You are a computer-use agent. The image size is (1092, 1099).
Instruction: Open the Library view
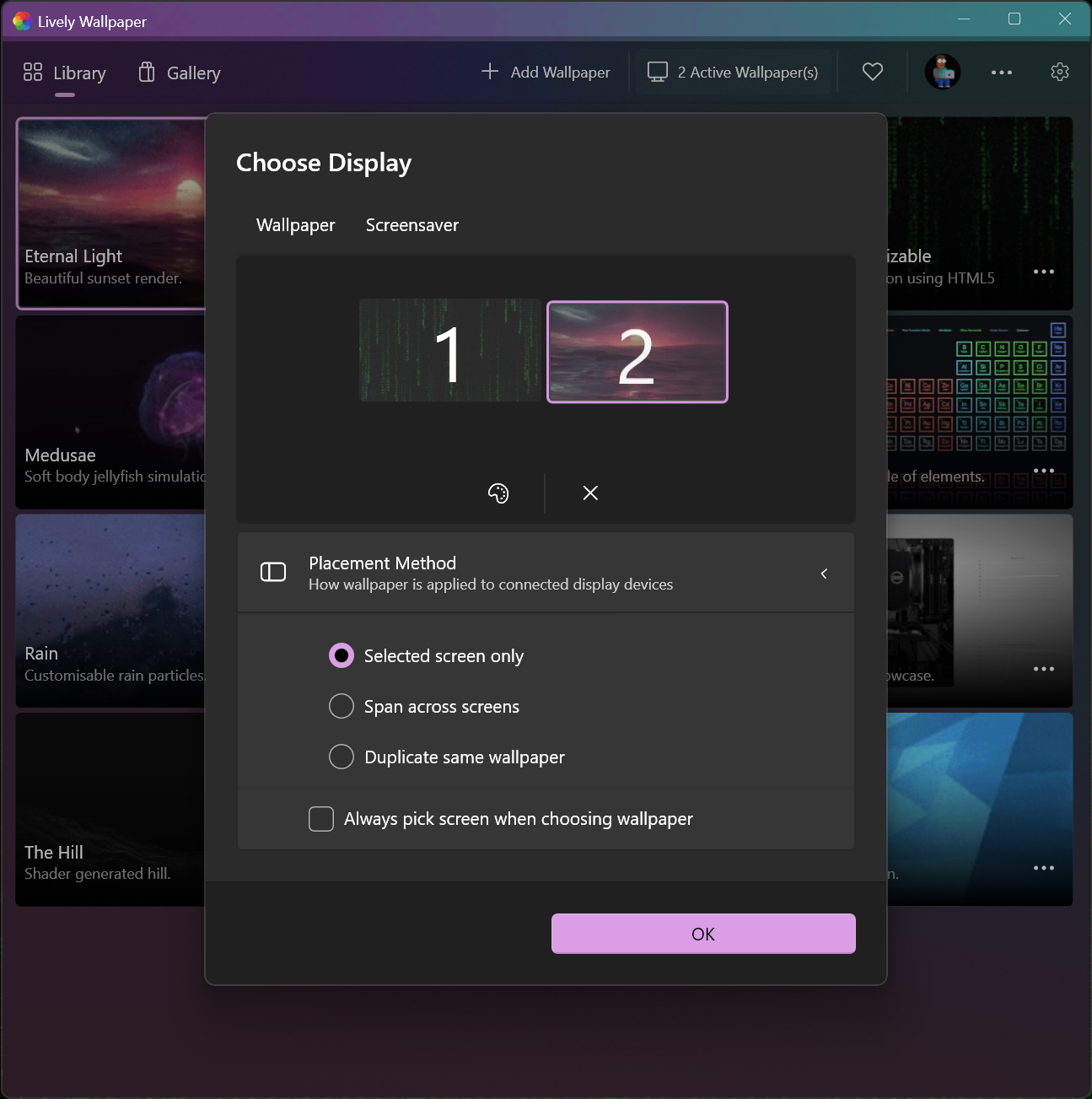click(64, 73)
